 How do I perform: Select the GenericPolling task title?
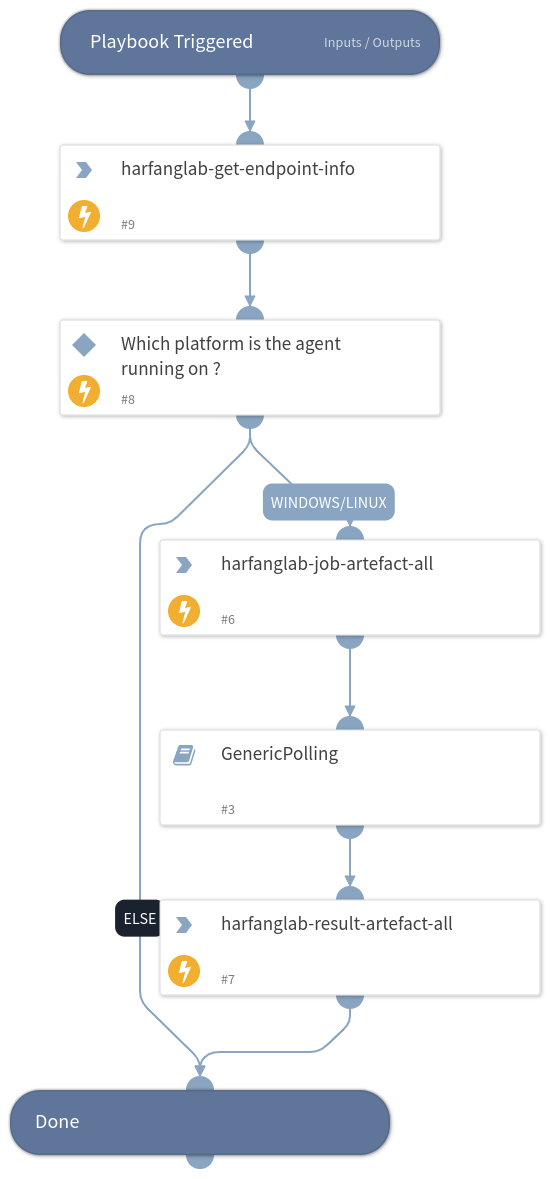pos(279,753)
